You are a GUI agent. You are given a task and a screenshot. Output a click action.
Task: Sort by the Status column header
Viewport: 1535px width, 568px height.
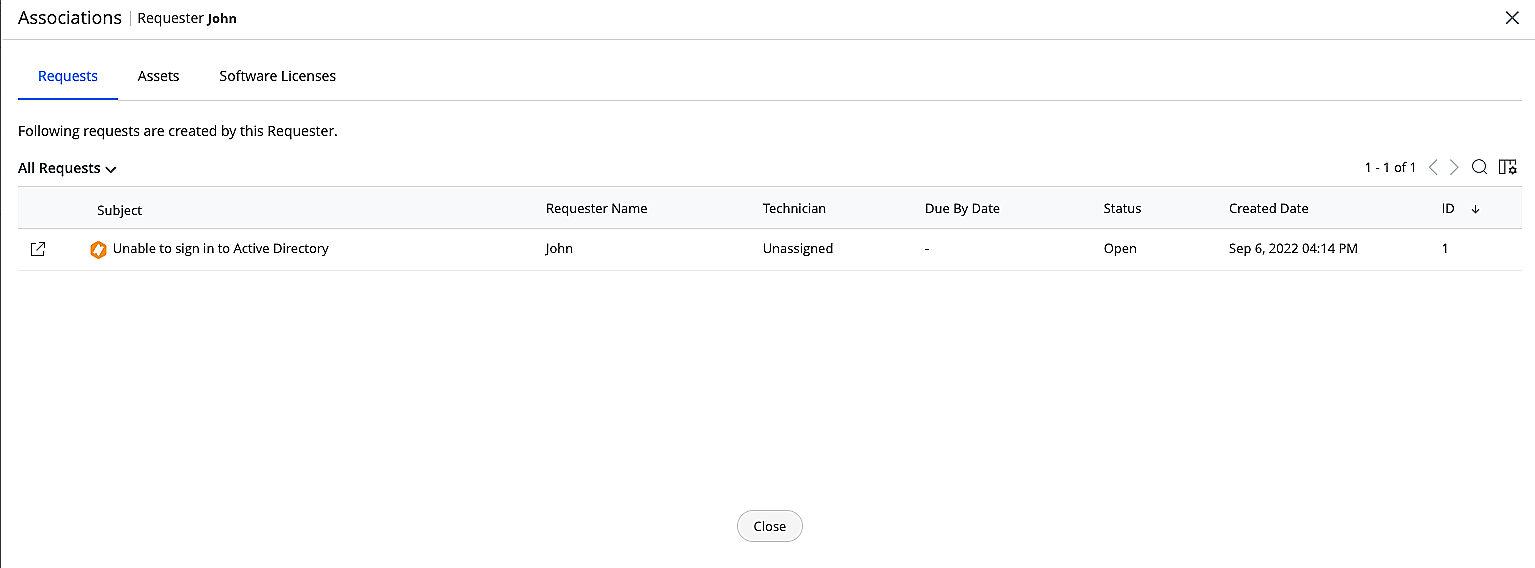(1122, 209)
